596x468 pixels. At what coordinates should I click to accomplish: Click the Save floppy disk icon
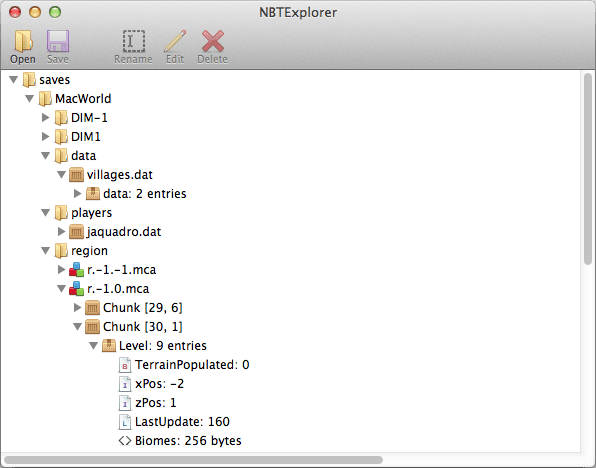[58, 41]
